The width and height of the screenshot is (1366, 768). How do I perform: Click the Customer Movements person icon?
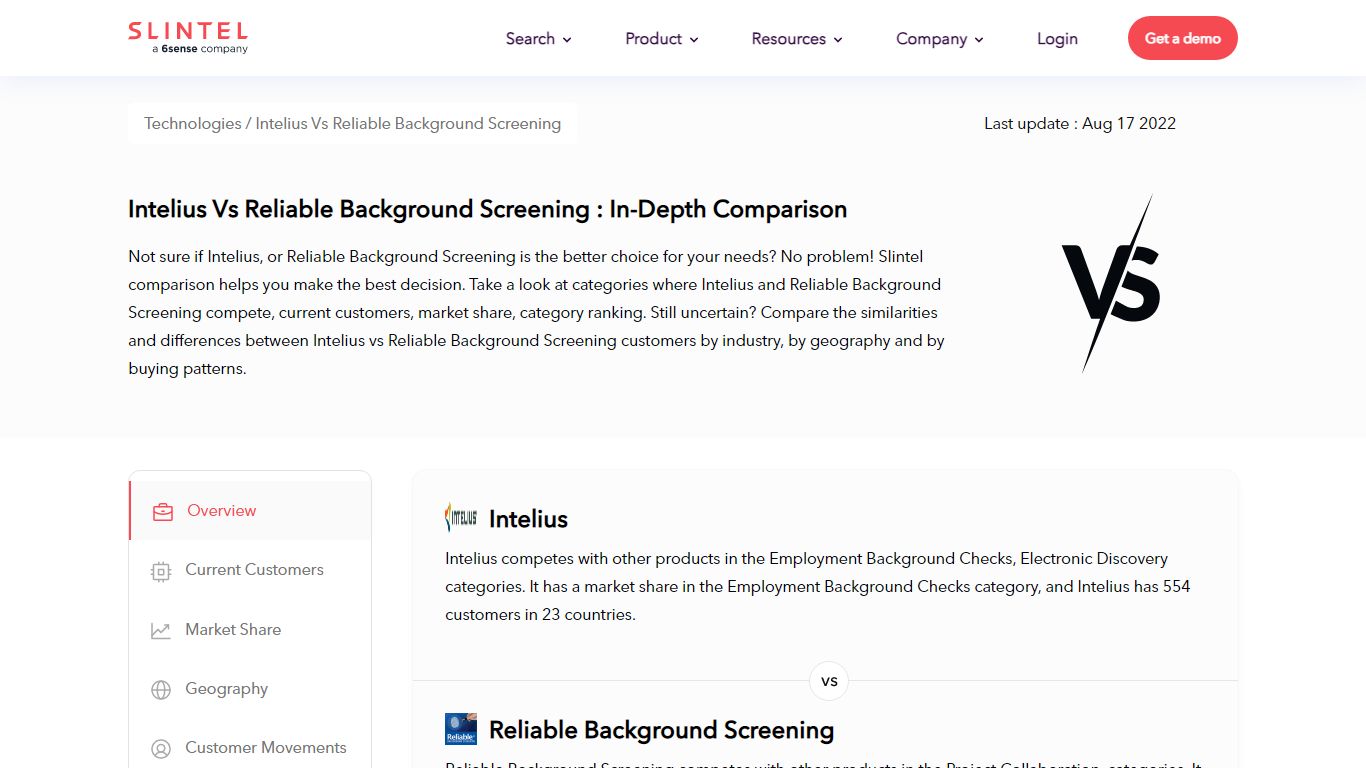[x=161, y=749]
